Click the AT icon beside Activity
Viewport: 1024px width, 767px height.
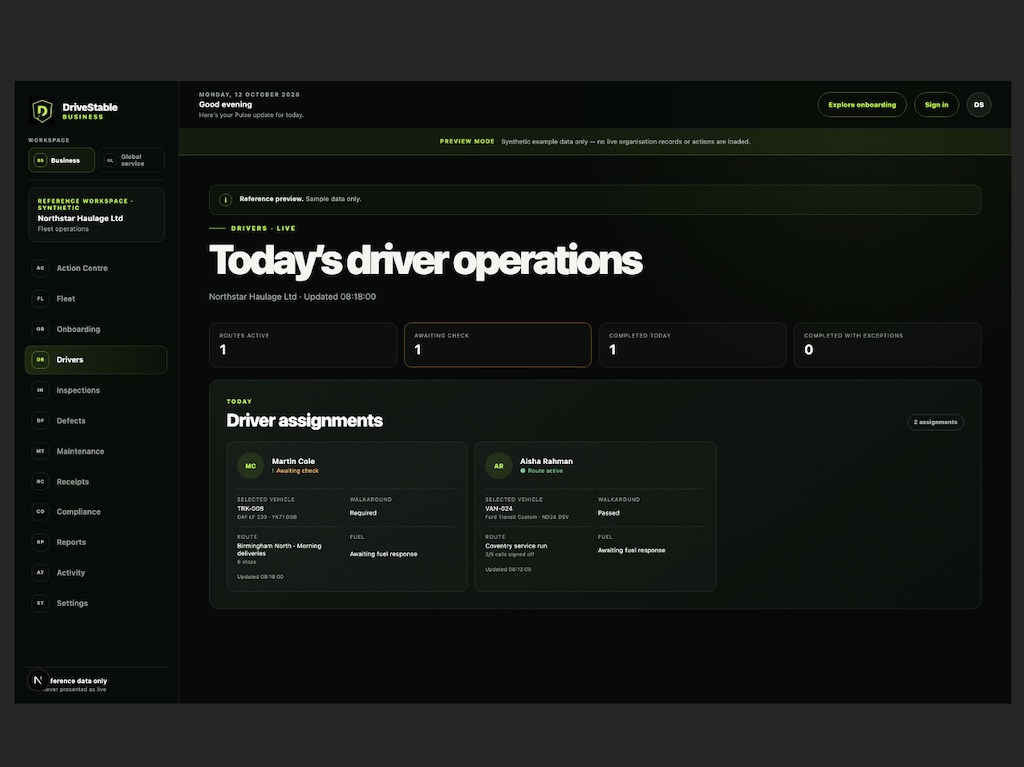pyautogui.click(x=40, y=572)
